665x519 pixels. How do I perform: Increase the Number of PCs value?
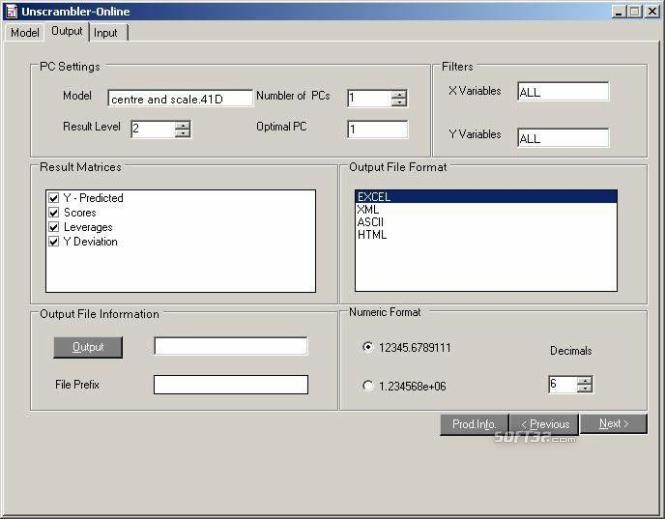click(x=399, y=94)
